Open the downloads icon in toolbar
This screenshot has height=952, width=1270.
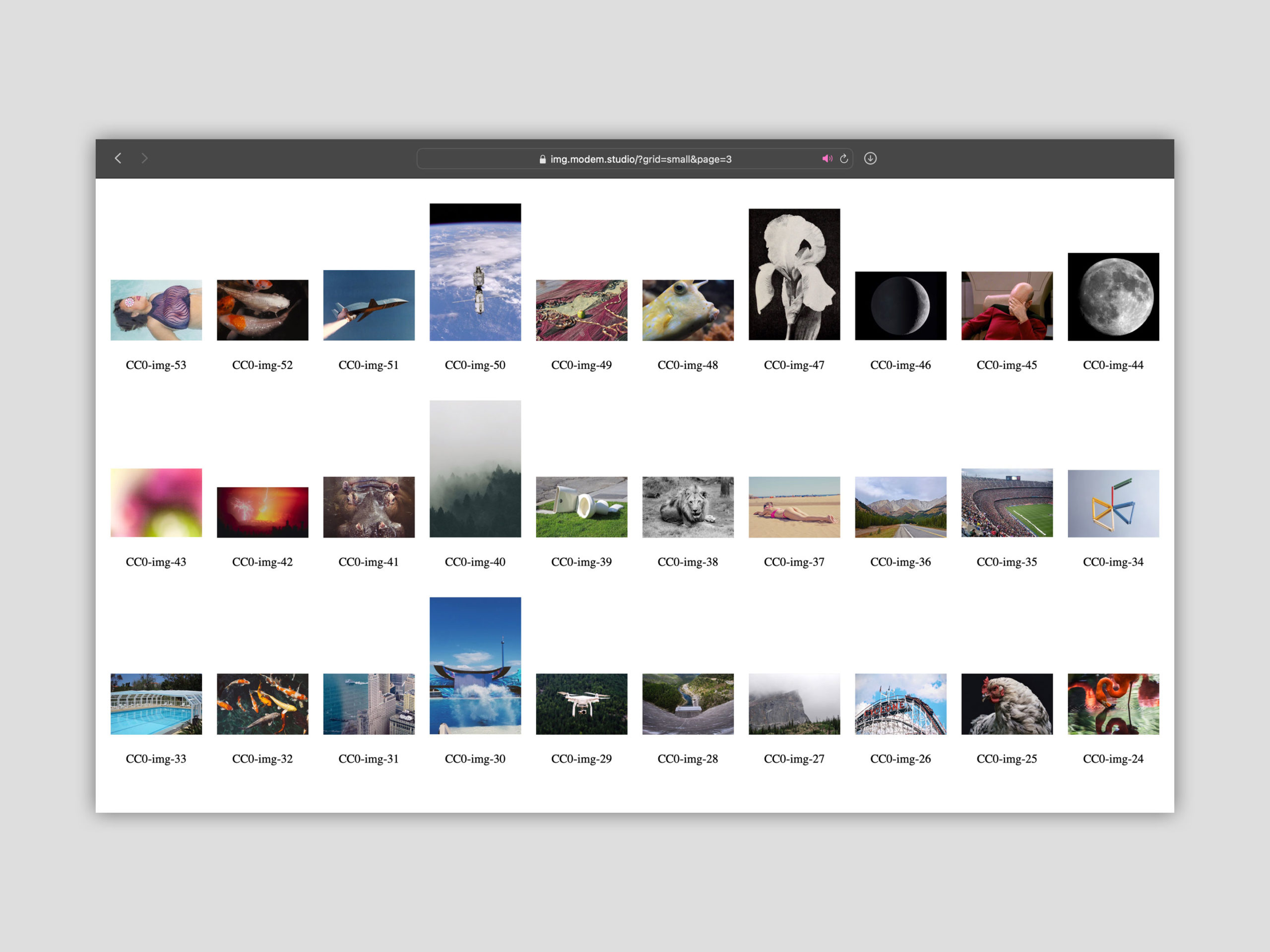[871, 158]
